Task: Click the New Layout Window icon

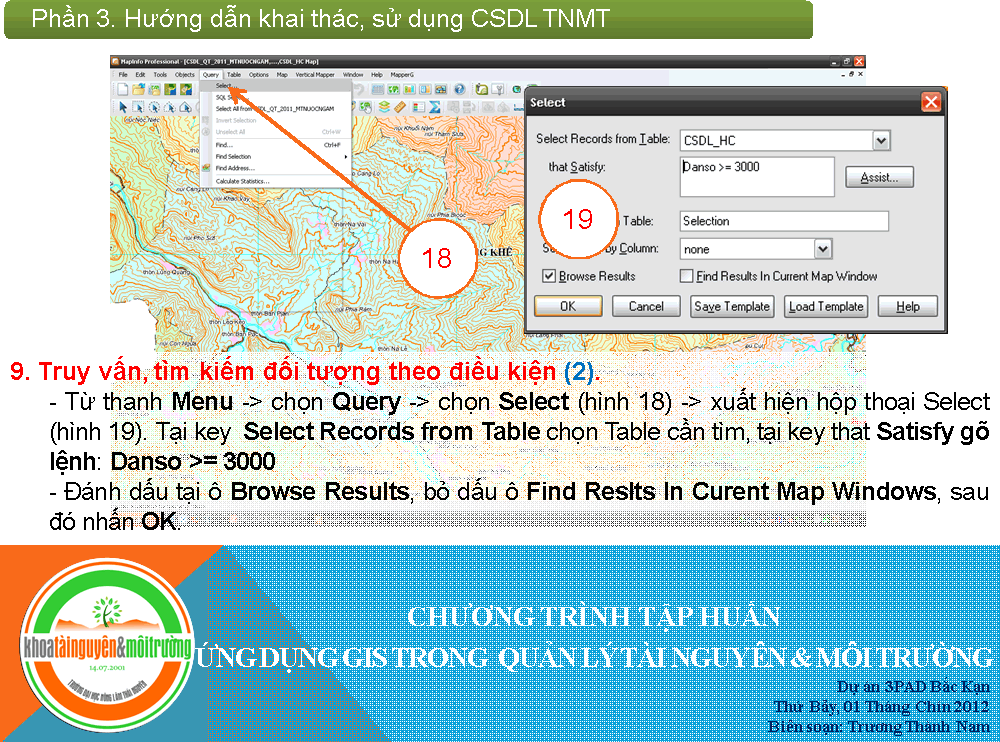Action: 425,89
